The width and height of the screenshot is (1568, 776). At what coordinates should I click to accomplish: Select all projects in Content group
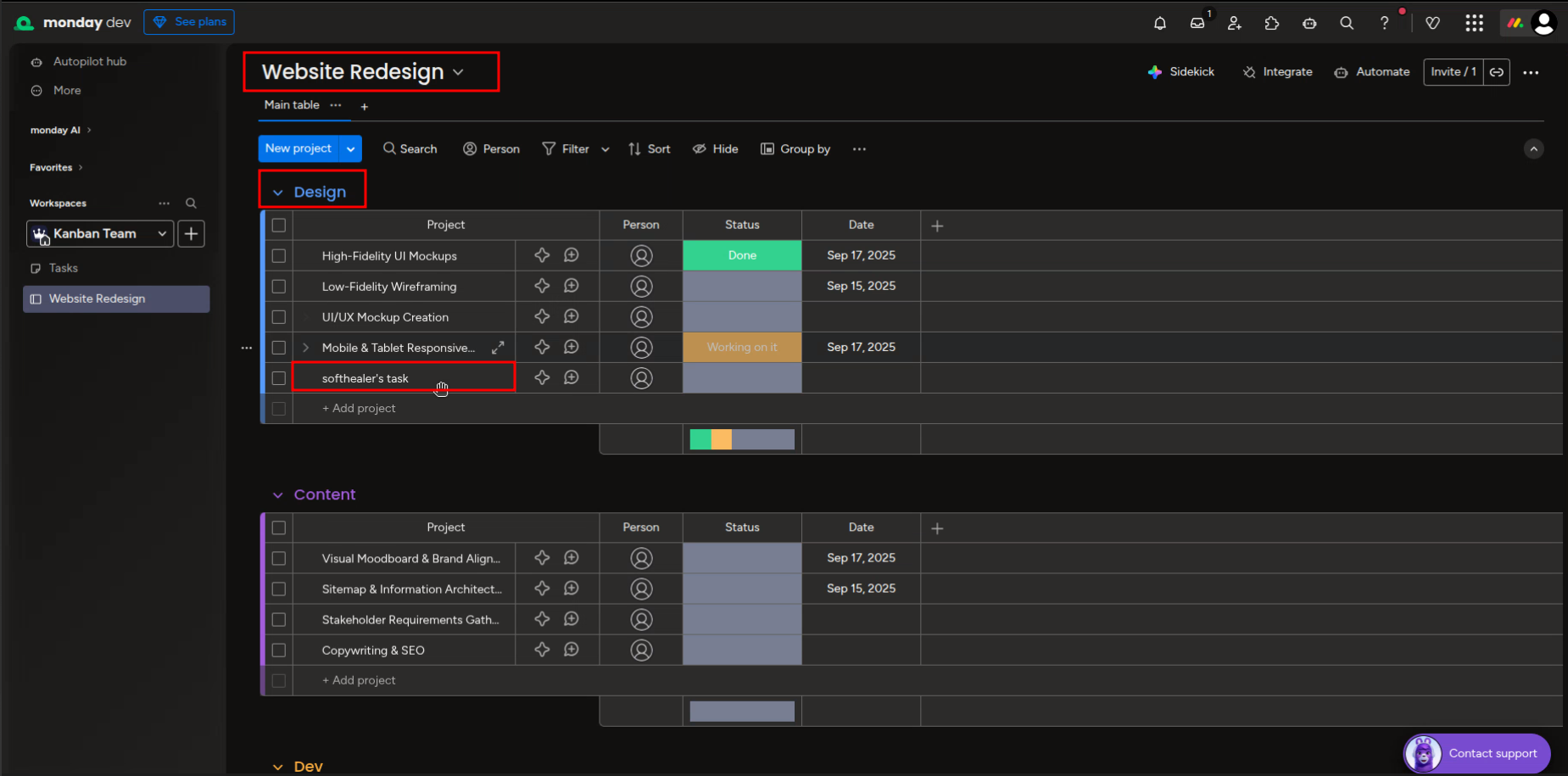coord(279,528)
